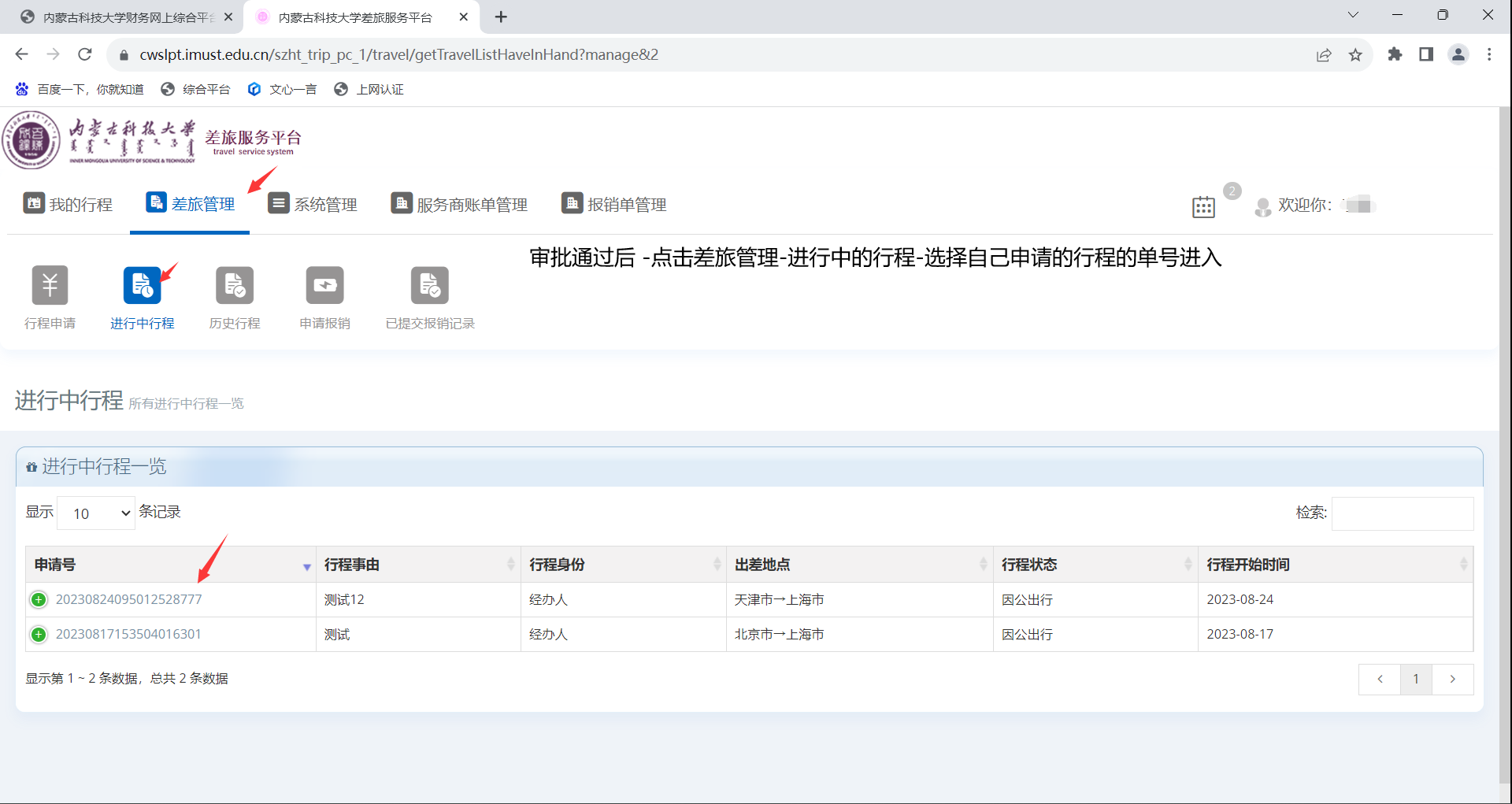Open the 已提交报销记录 icon
Image resolution: width=1512 pixels, height=804 pixels.
point(429,285)
